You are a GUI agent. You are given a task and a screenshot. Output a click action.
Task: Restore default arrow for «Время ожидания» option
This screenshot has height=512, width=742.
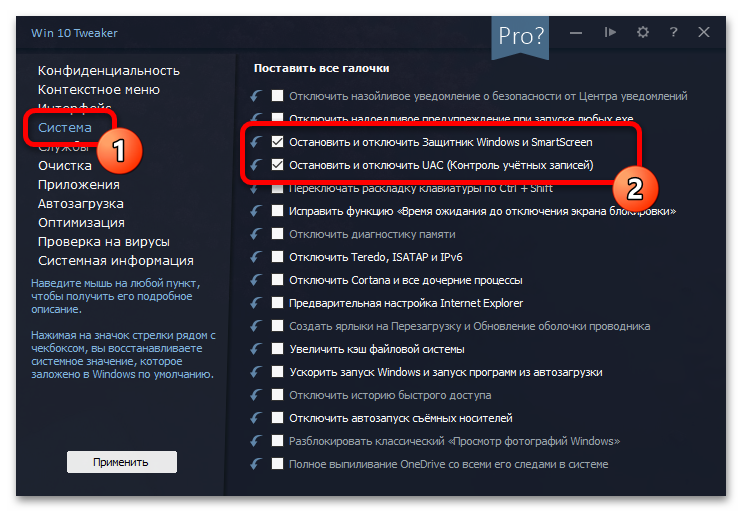256,211
